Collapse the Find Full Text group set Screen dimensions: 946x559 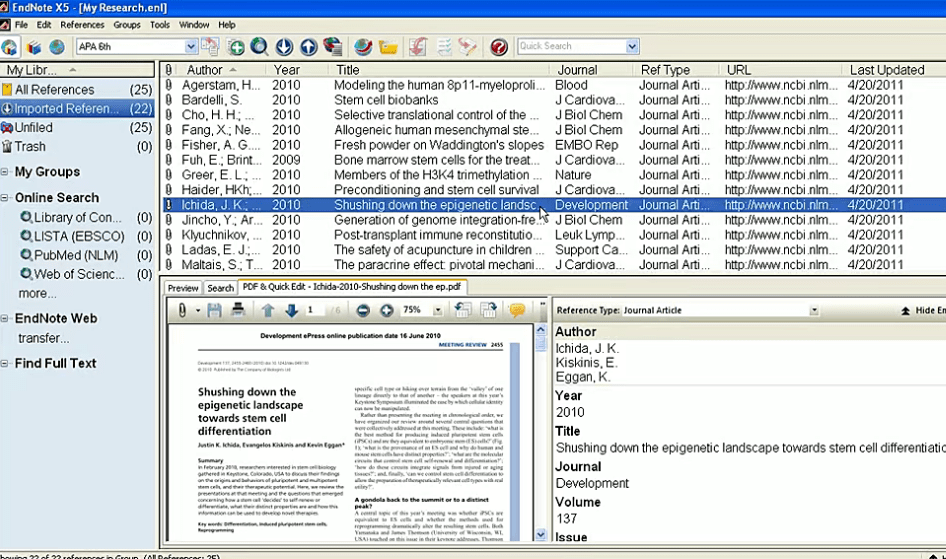(5, 364)
